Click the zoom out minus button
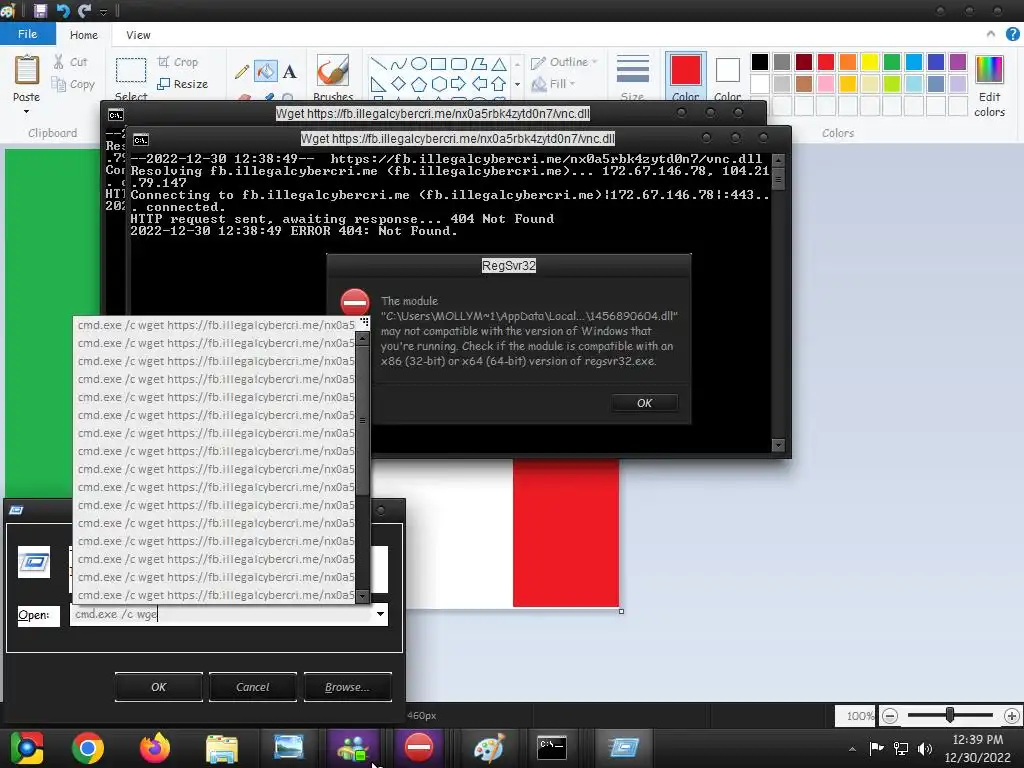This screenshot has width=1024, height=768. 889,716
